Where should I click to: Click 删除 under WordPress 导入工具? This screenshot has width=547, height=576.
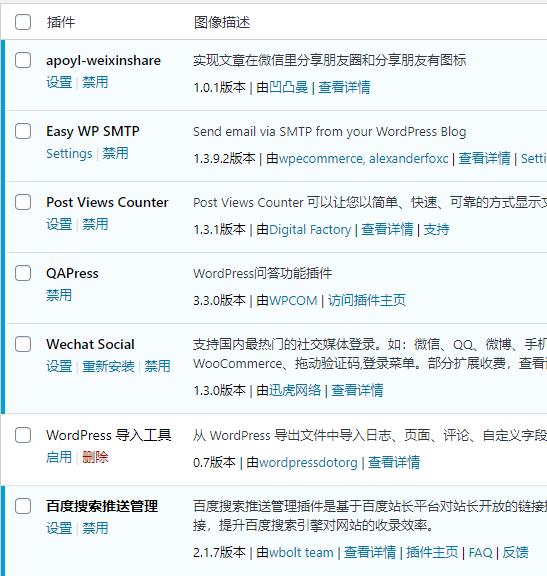pyautogui.click(x=95, y=457)
